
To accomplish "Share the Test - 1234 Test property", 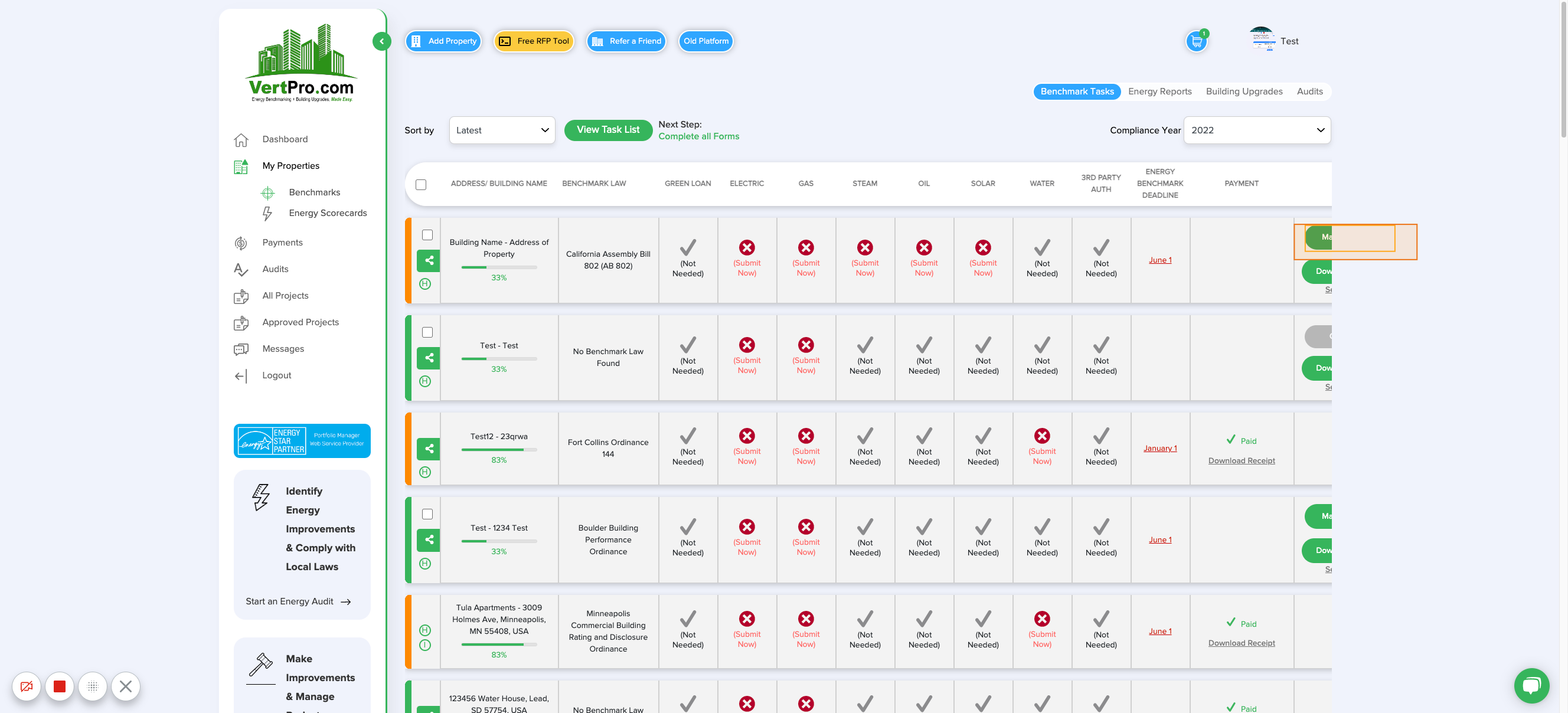I will tap(429, 539).
